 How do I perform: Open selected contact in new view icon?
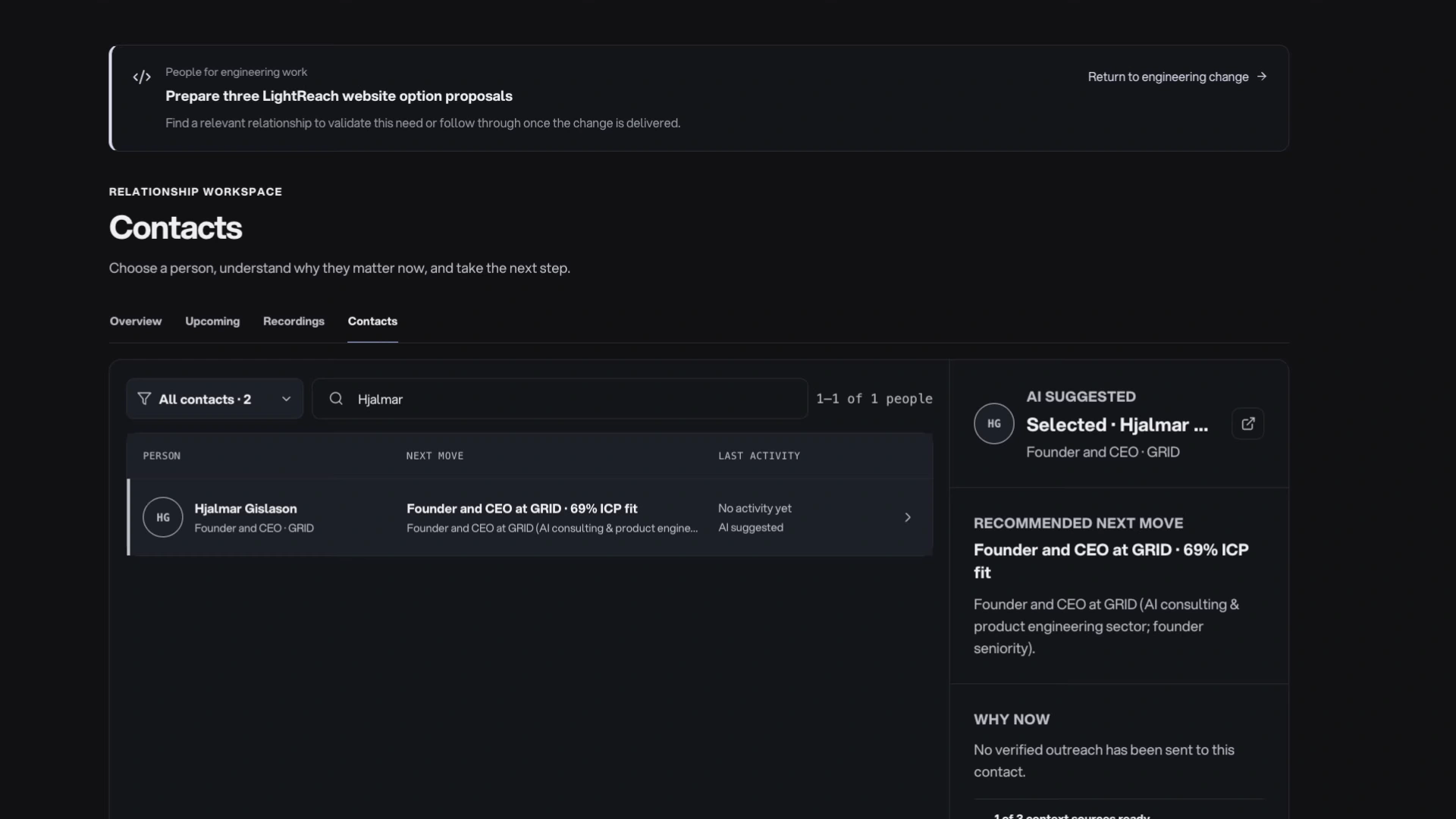point(1248,424)
